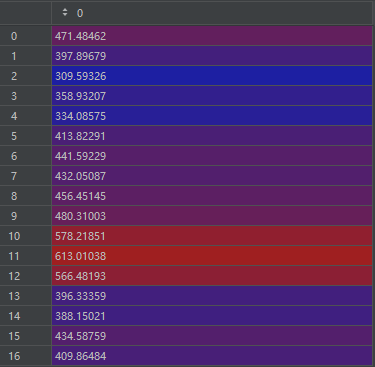This screenshot has width=375, height=367.
Task: Select the blue cell 309.59326
Action: (x=212, y=76)
